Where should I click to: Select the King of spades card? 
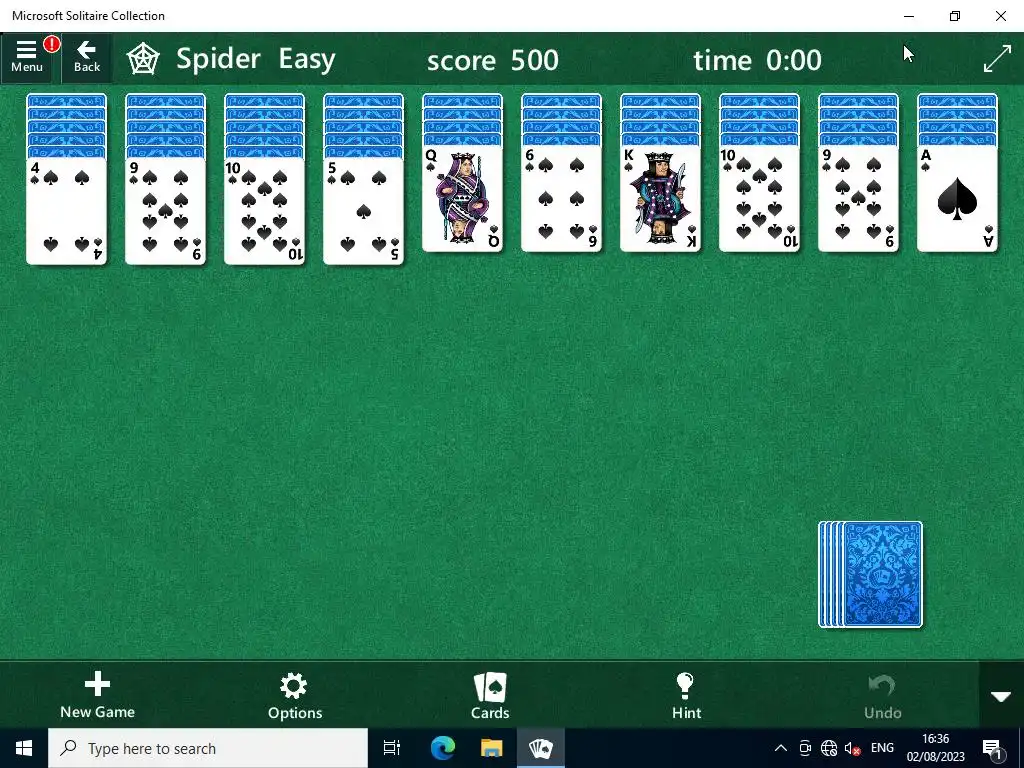click(x=660, y=199)
